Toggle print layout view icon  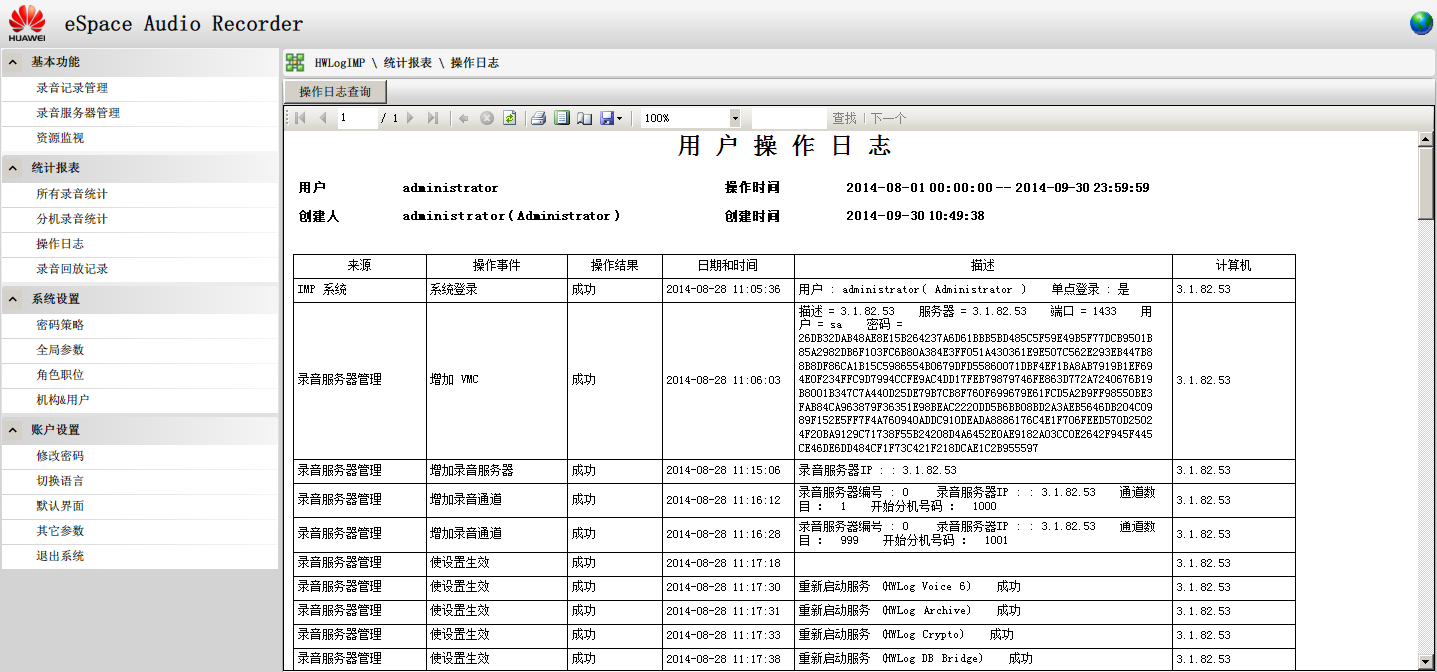(562, 118)
